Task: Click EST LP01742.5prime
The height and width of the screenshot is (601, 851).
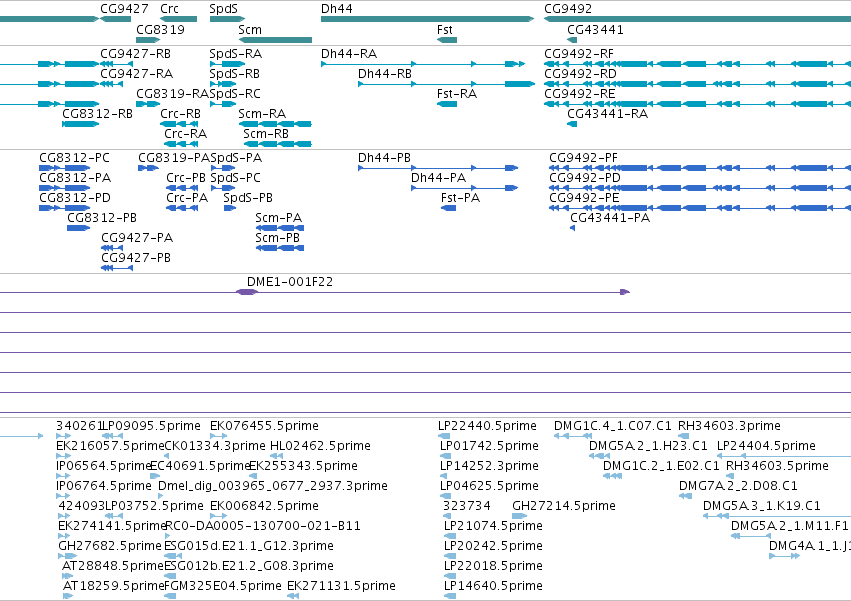Action: [x=444, y=456]
